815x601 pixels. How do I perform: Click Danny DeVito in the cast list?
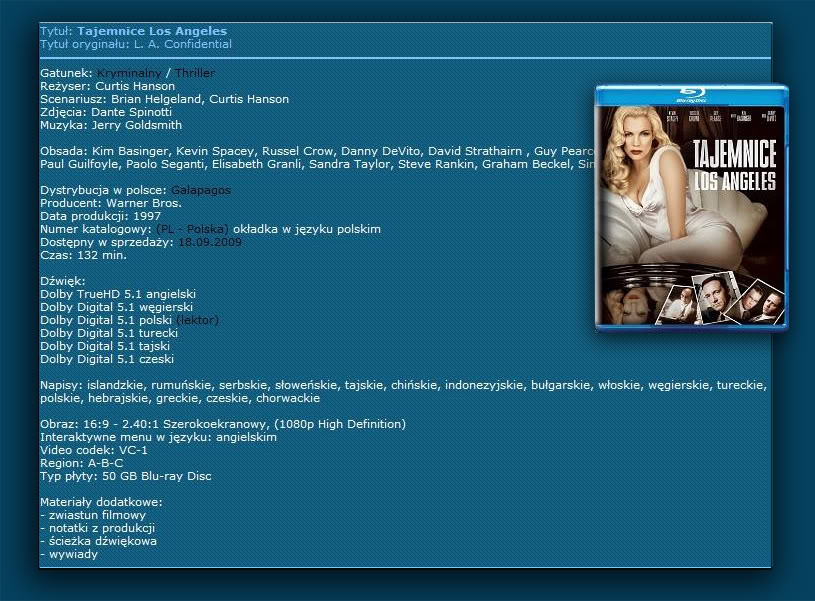[380, 151]
